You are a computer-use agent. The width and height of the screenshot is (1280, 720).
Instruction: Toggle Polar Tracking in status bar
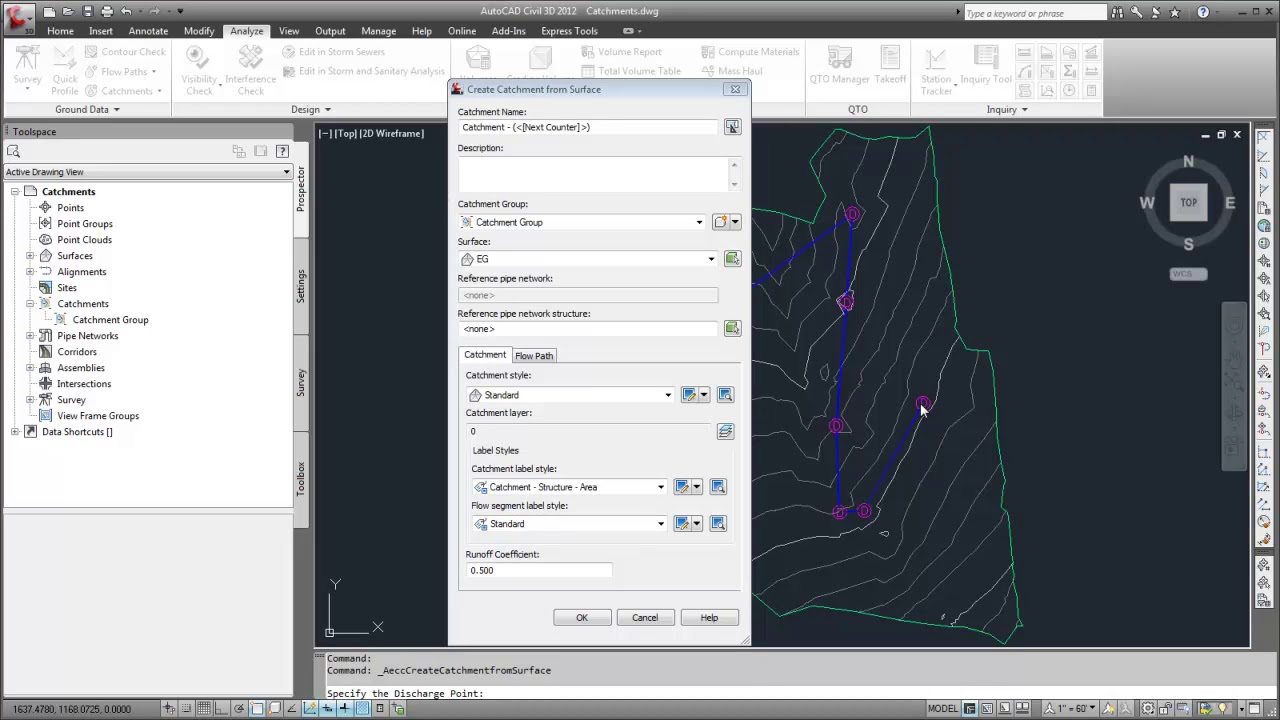[239, 709]
